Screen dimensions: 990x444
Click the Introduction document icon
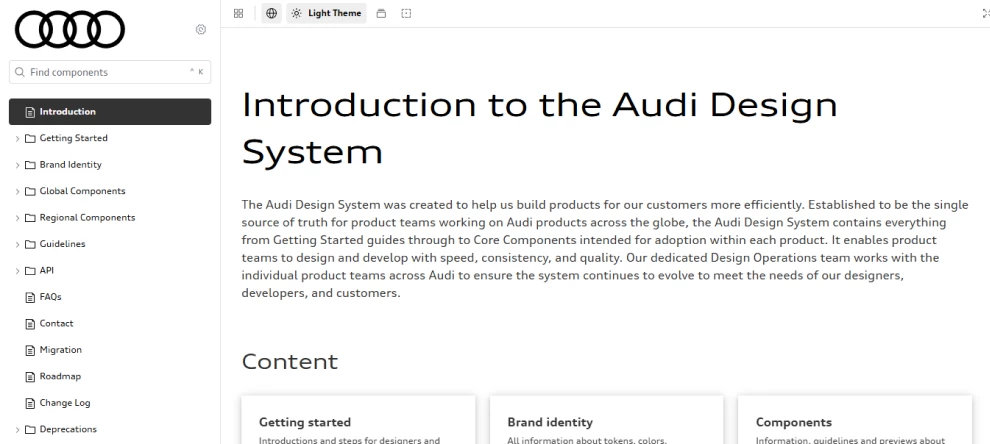pos(30,112)
